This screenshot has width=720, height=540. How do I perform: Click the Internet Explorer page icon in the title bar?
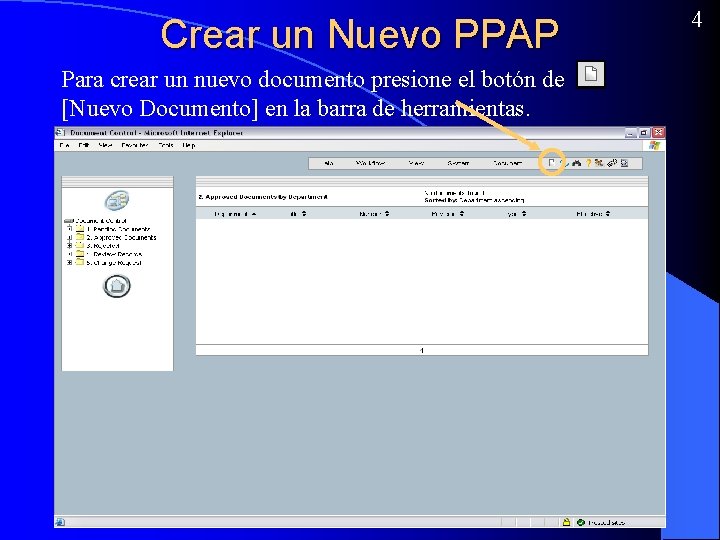click(60, 133)
